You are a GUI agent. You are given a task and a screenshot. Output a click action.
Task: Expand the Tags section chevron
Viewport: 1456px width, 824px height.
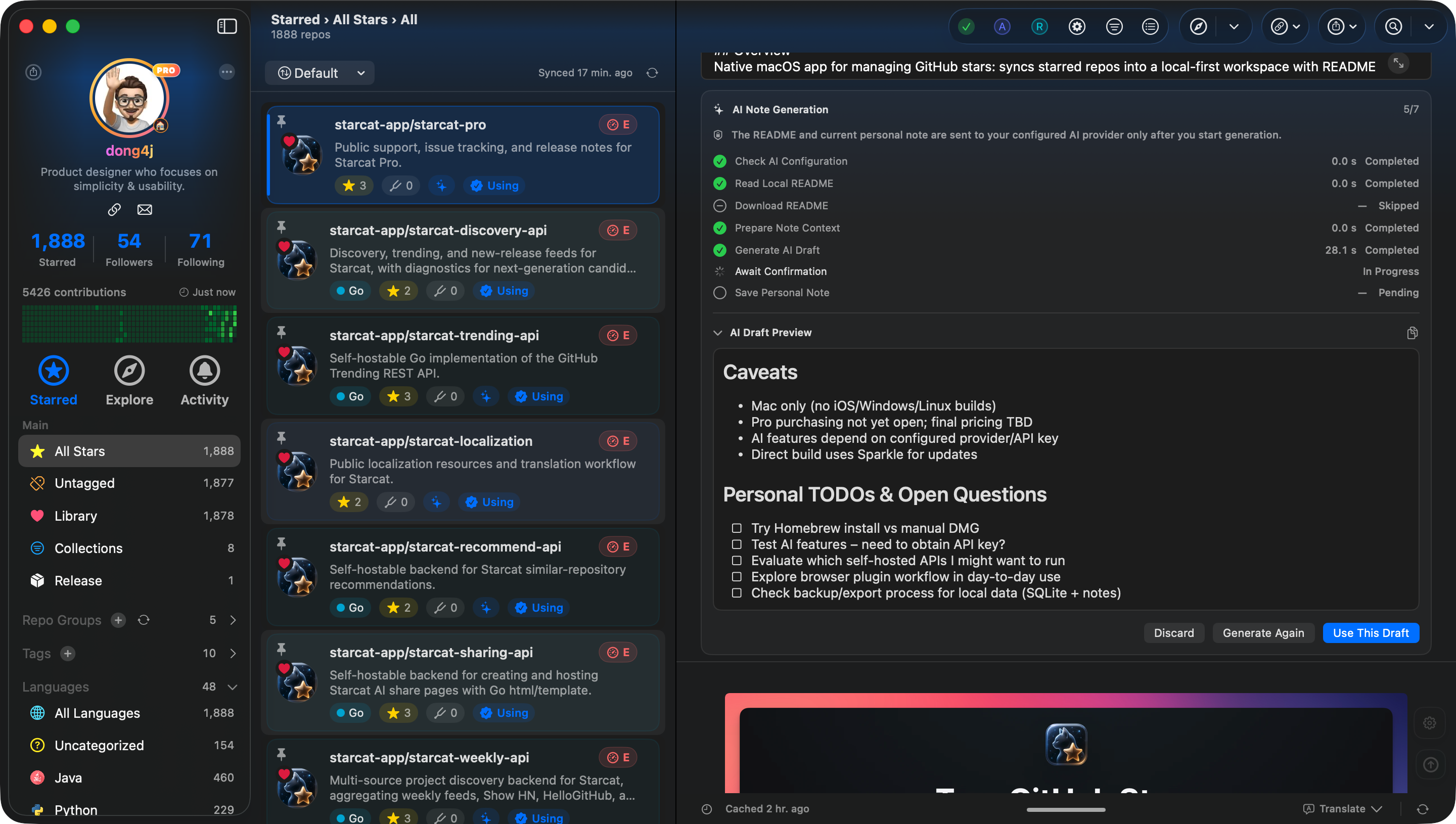pyautogui.click(x=233, y=654)
